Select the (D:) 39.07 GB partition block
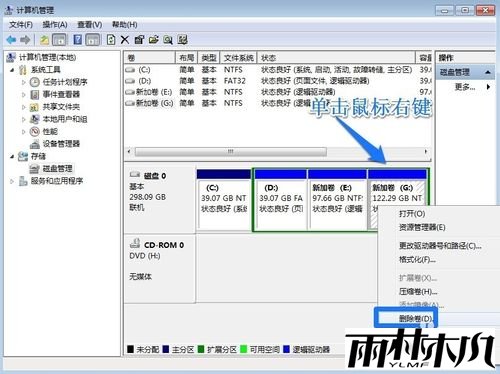This screenshot has height=374, width=500. click(281, 200)
